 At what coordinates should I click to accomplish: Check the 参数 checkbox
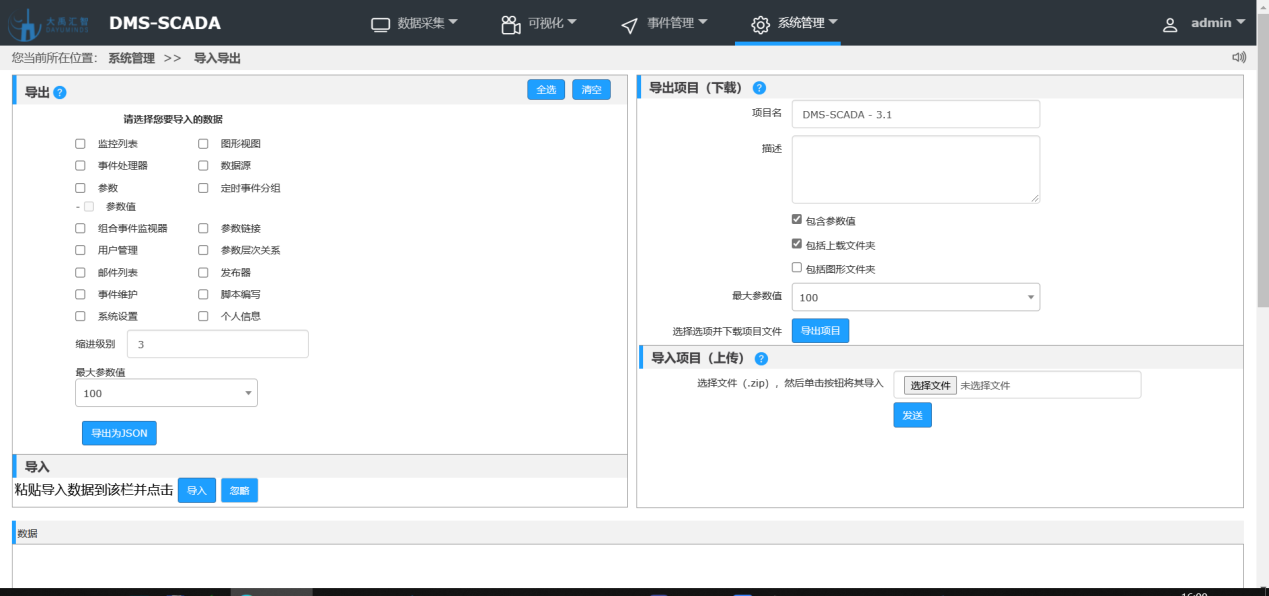point(80,188)
